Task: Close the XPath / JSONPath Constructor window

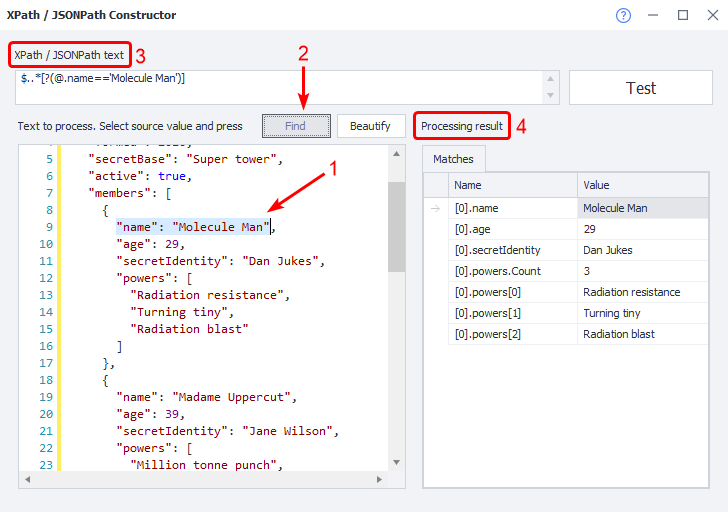Action: [710, 15]
